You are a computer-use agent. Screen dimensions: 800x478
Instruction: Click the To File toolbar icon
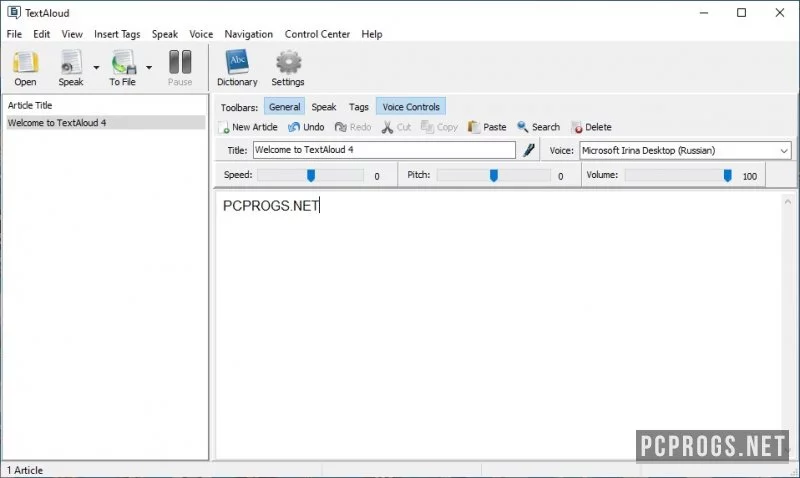(x=123, y=68)
